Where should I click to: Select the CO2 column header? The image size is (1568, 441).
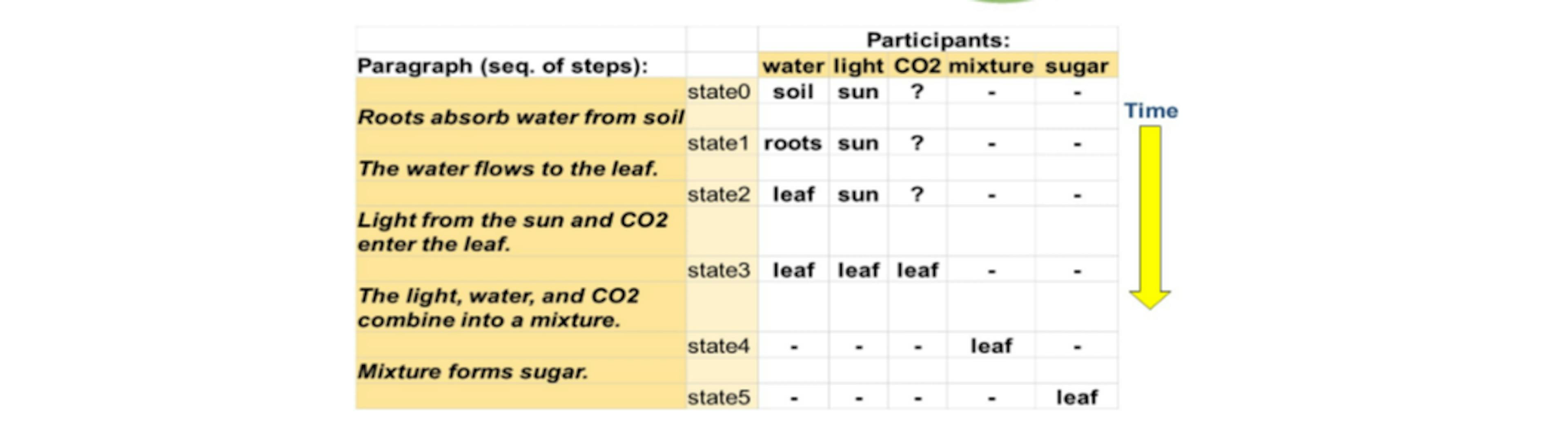point(917,66)
